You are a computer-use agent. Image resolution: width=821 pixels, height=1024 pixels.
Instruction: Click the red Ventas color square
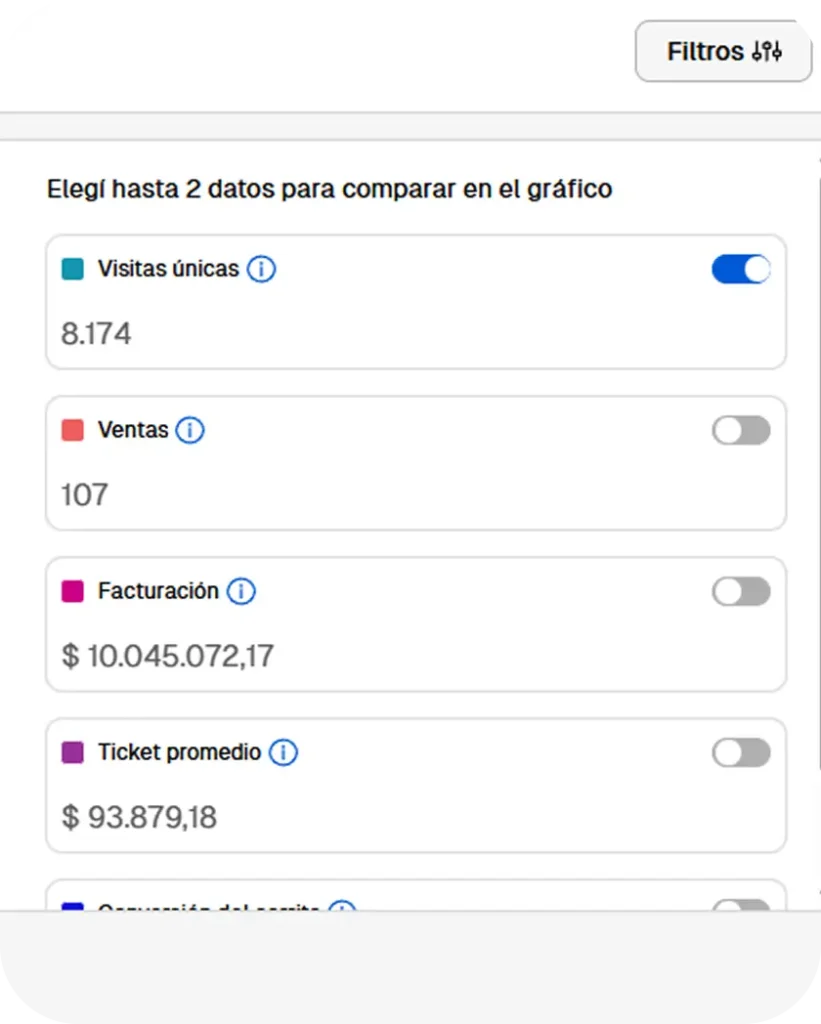(73, 430)
